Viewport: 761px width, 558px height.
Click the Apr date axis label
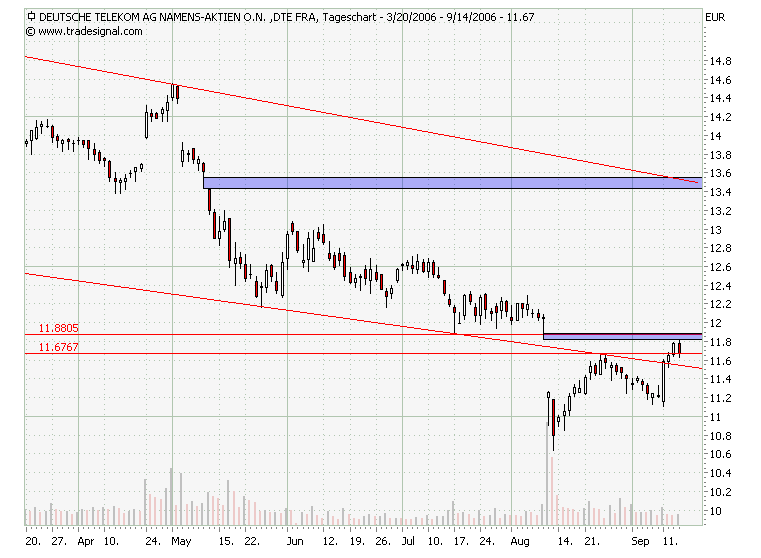point(85,542)
